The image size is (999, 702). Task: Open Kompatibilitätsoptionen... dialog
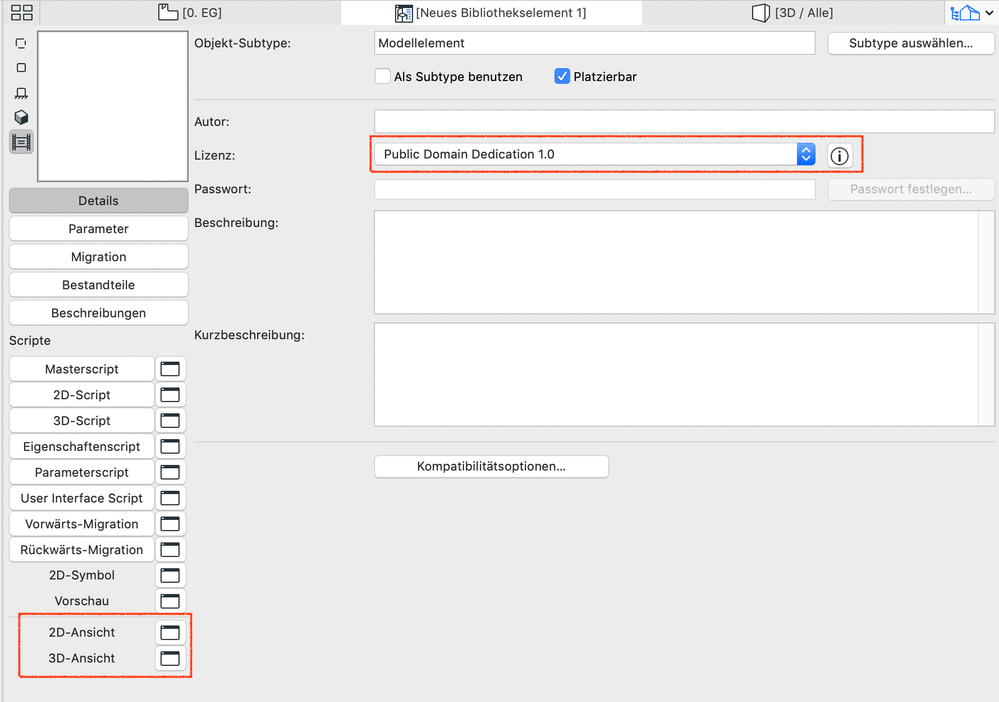[491, 466]
